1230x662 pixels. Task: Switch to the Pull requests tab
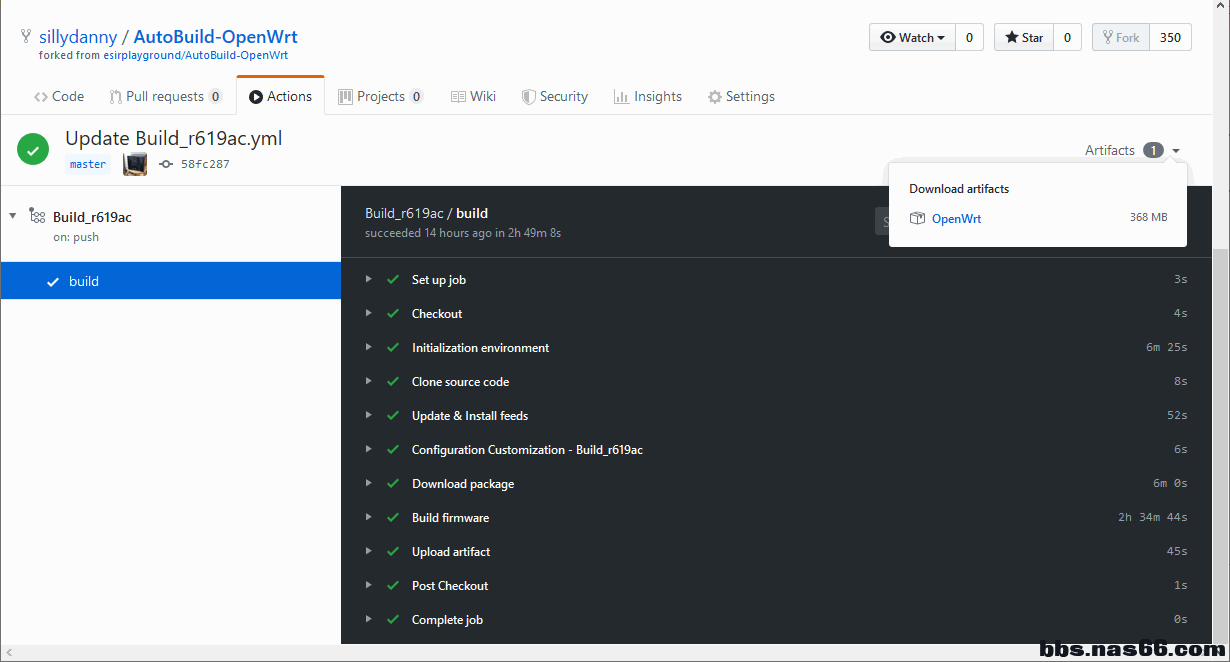(x=165, y=96)
